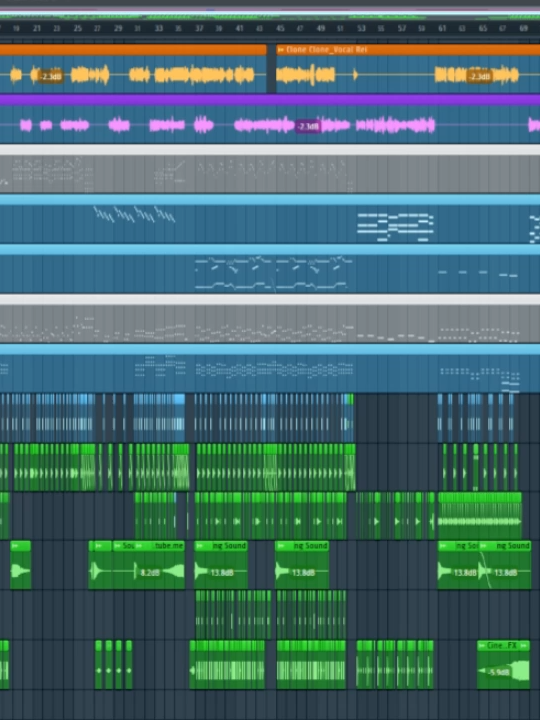
Task: Click the -5.9dB gain label on the Cine_FX clip
Action: click(x=499, y=672)
